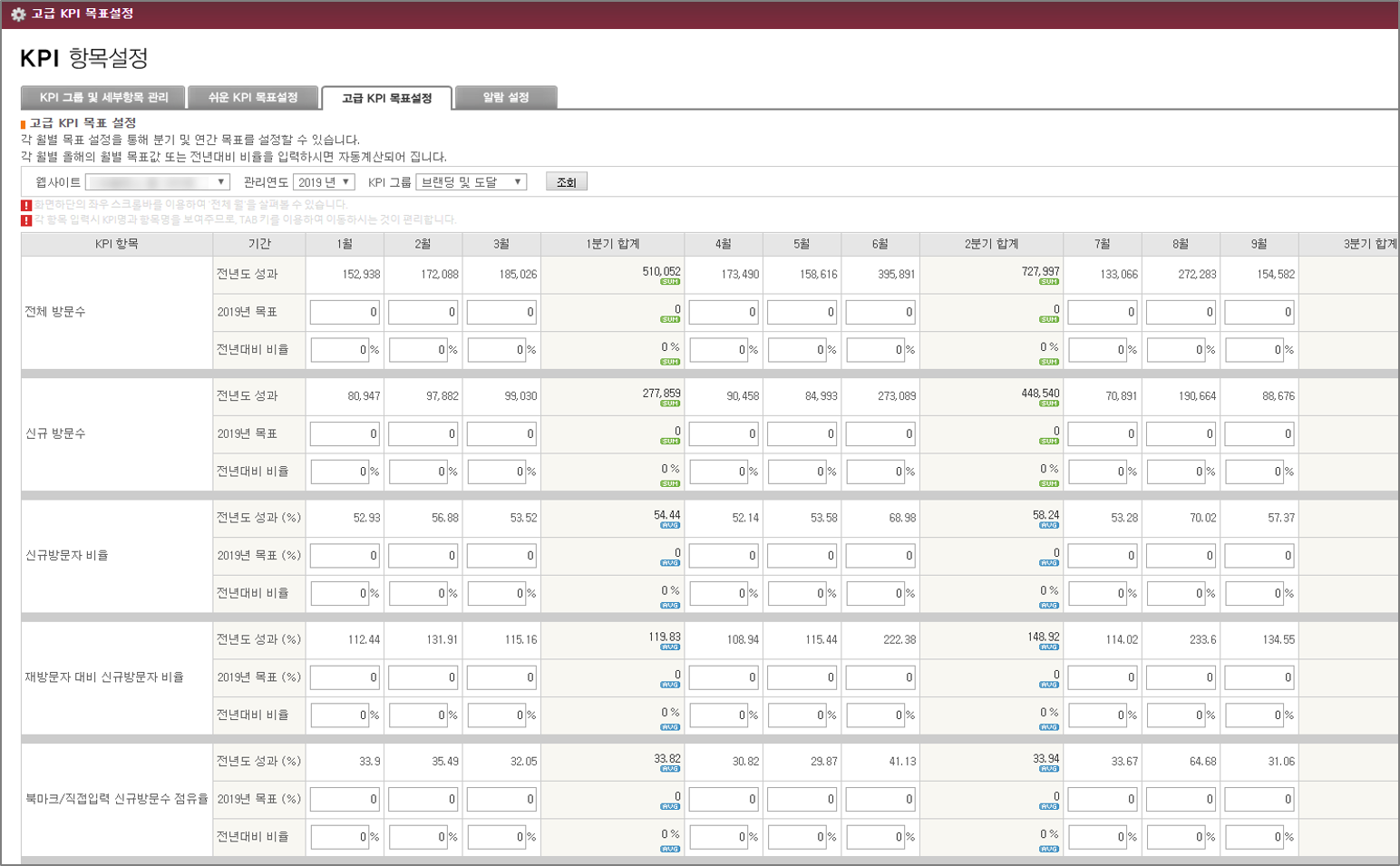
Task: Open the 쉬운 KPI 목표설정 tab
Action: point(254,98)
